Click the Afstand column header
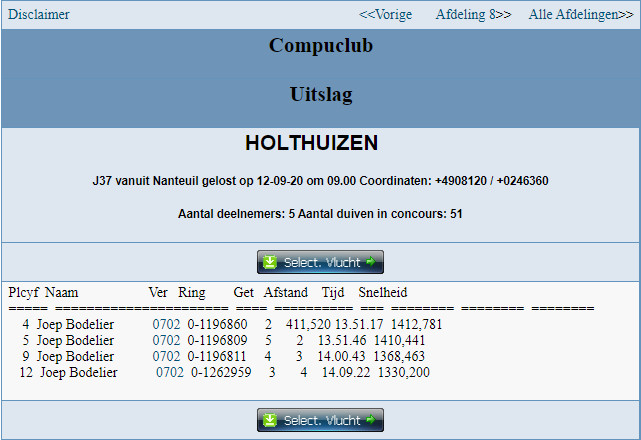This screenshot has height=440, width=641. tap(285, 292)
